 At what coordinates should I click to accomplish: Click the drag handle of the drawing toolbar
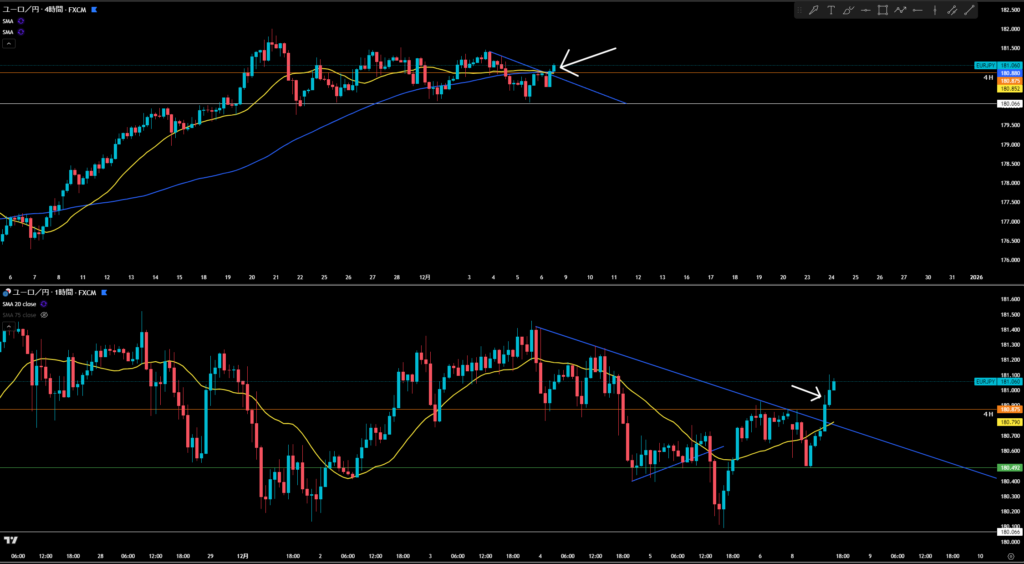coord(800,11)
